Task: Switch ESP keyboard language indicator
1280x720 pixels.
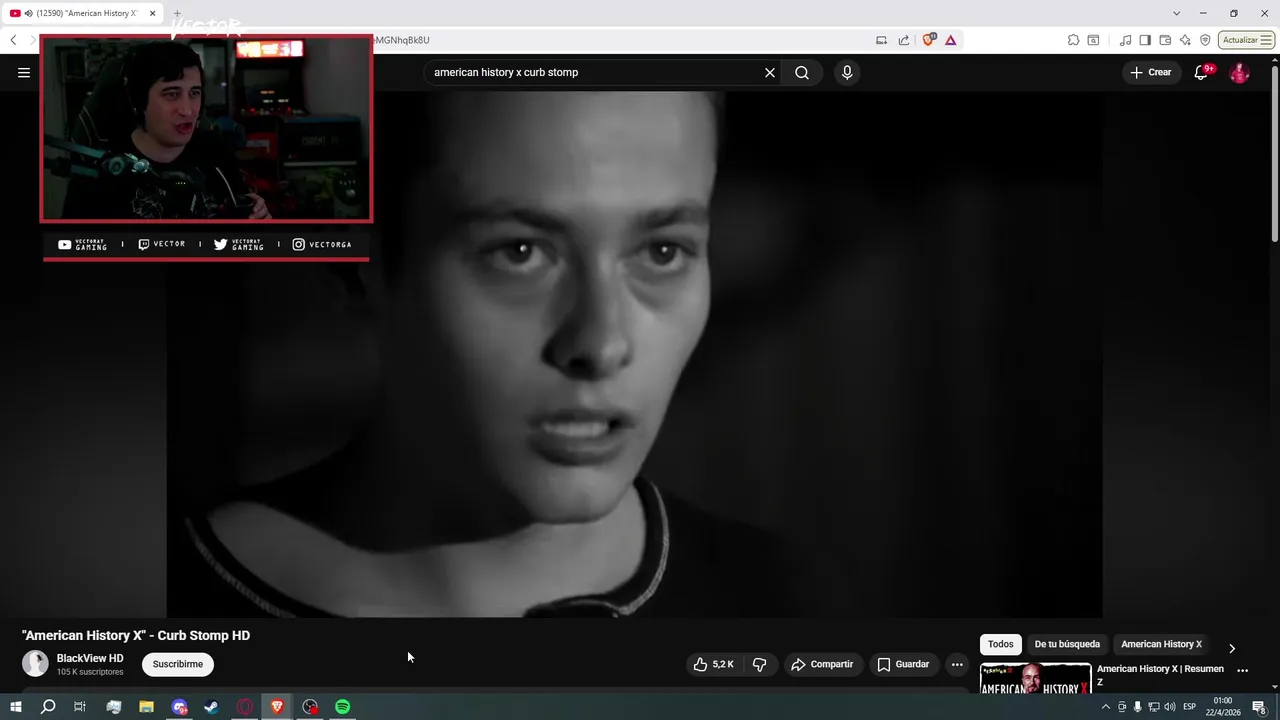Action: coord(1190,707)
